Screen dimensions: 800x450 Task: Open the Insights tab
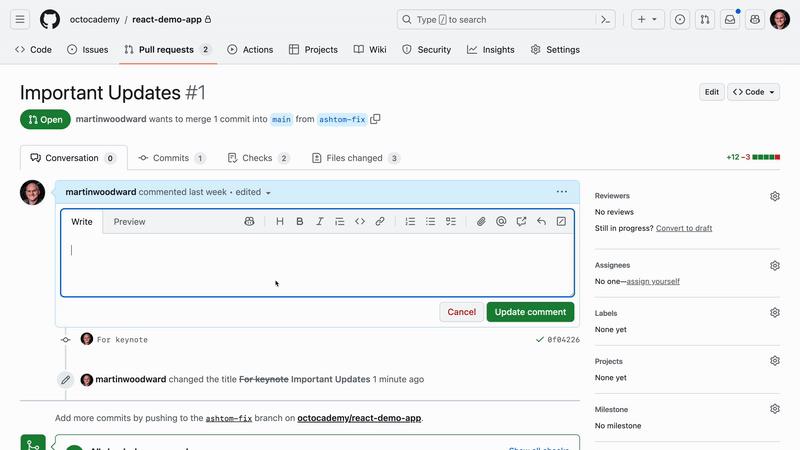coord(491,49)
